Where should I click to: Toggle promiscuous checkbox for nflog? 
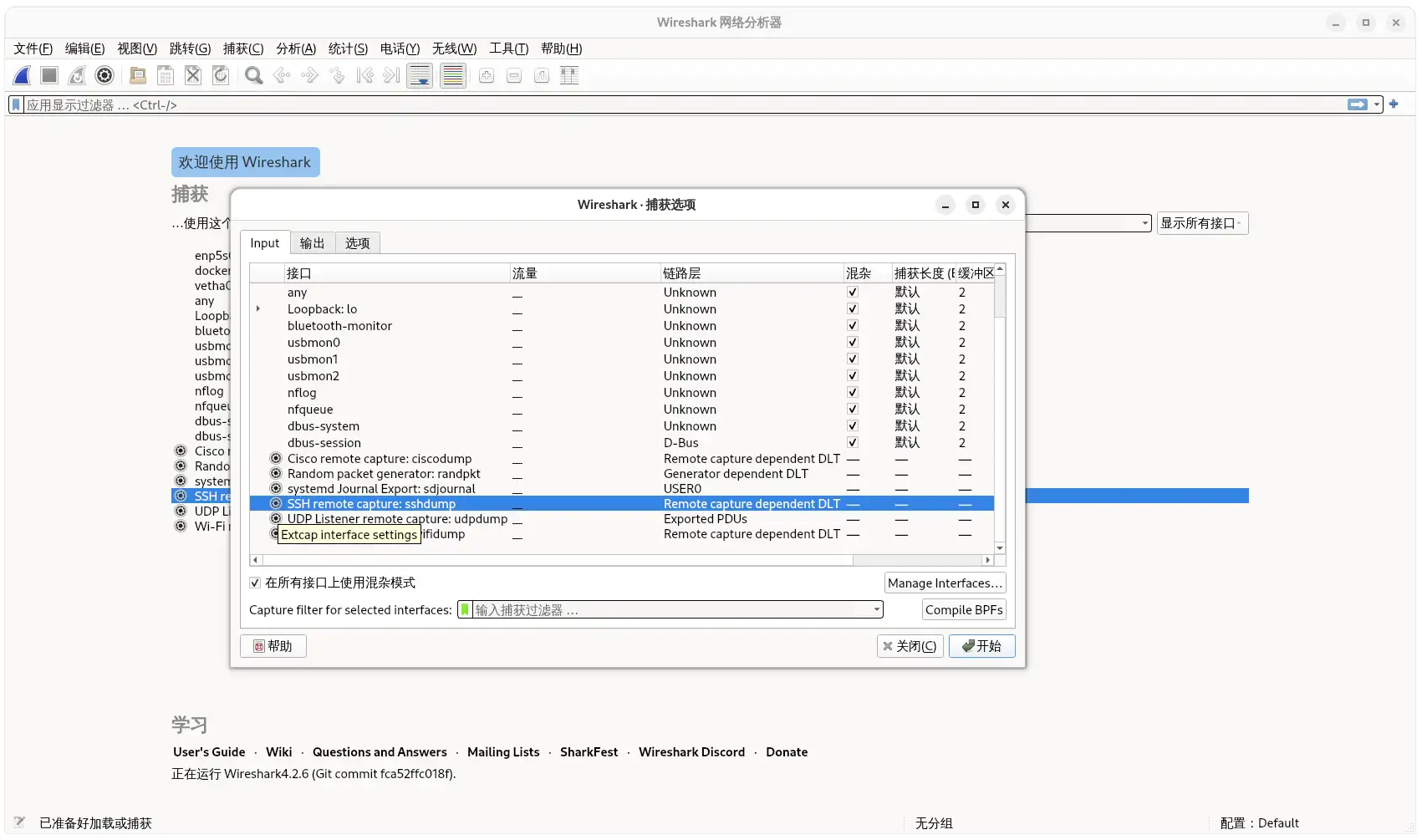(x=853, y=393)
